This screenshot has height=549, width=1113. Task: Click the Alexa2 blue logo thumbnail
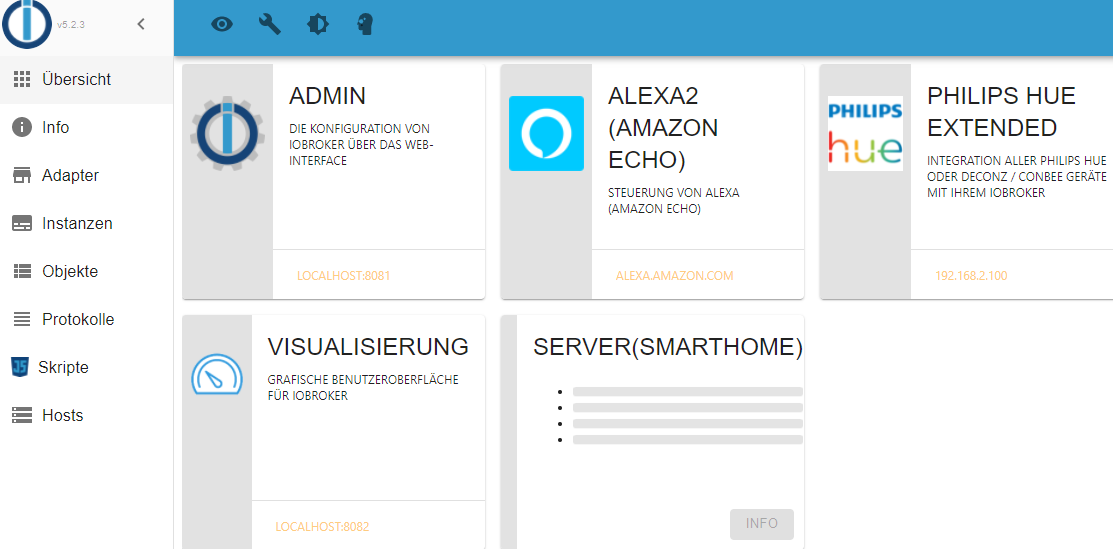coord(546,133)
